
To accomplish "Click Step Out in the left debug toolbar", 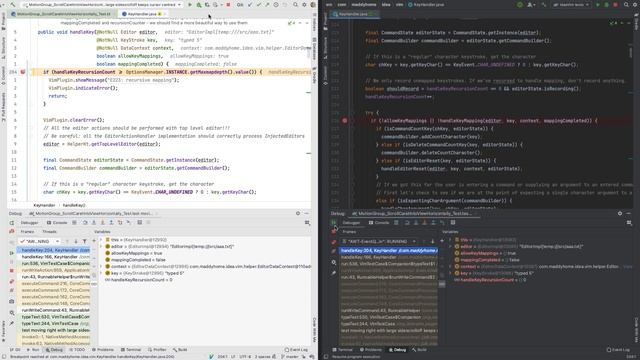I will click(111, 223).
